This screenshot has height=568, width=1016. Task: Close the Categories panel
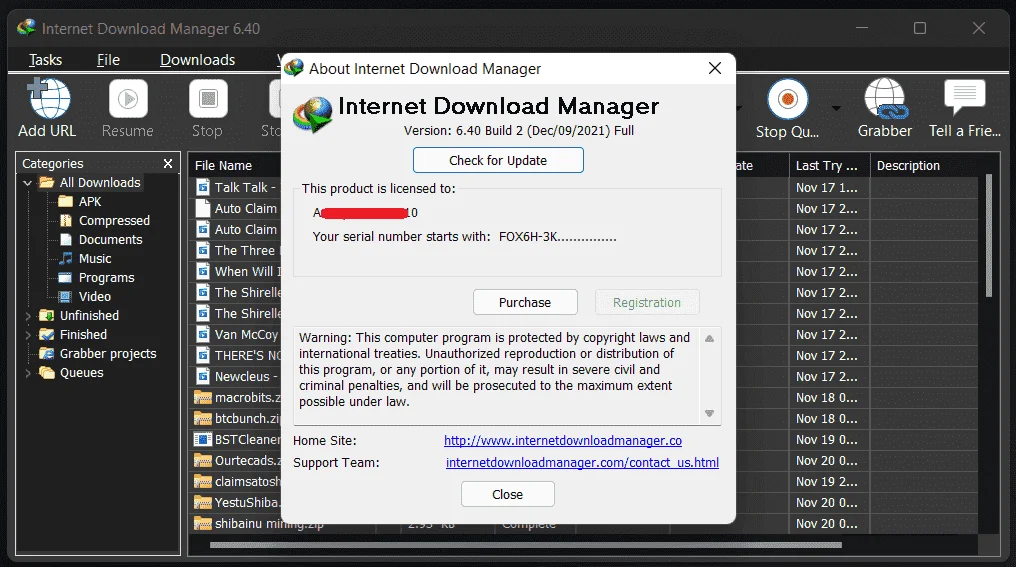point(168,163)
